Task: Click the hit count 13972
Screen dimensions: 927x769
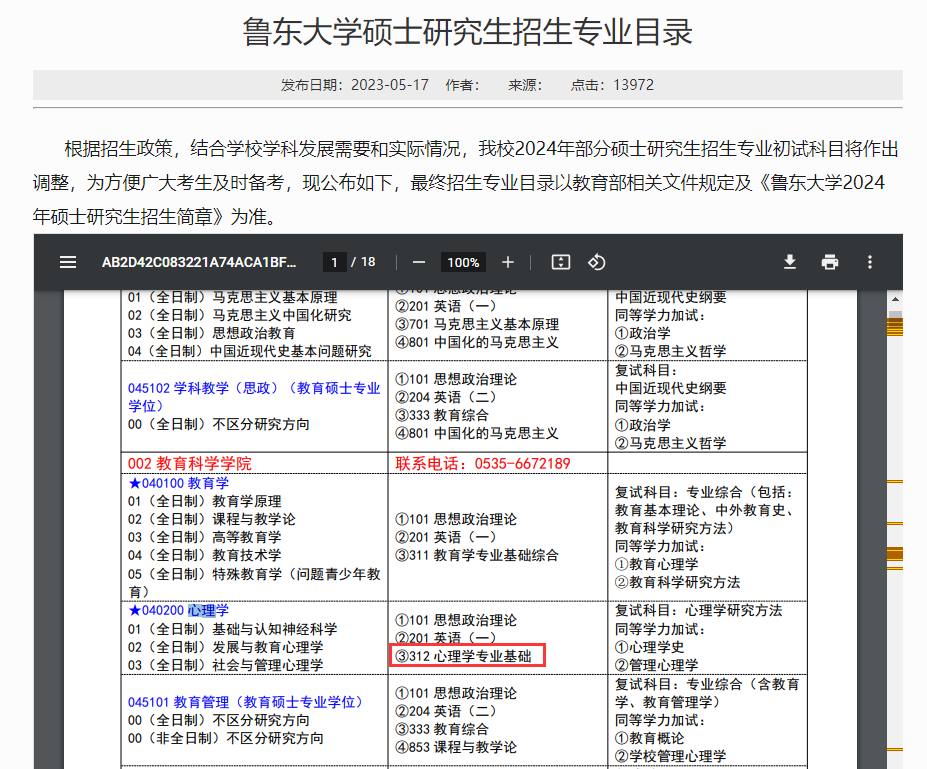Action: (633, 85)
